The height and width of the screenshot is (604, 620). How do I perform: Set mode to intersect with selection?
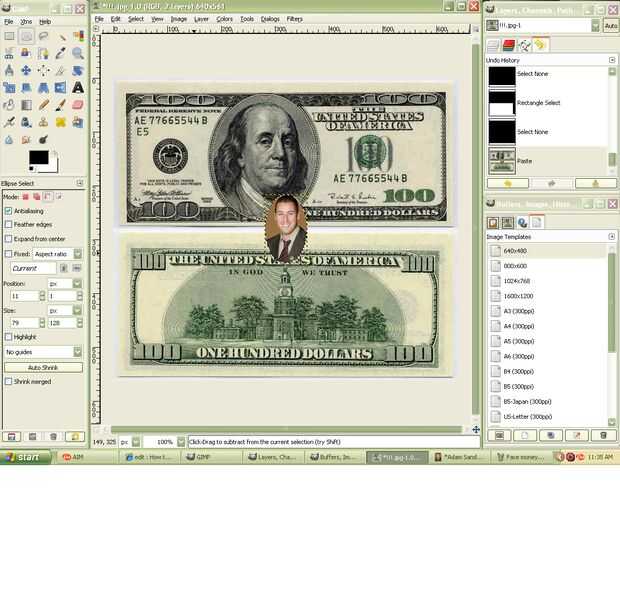pyautogui.click(x=59, y=196)
